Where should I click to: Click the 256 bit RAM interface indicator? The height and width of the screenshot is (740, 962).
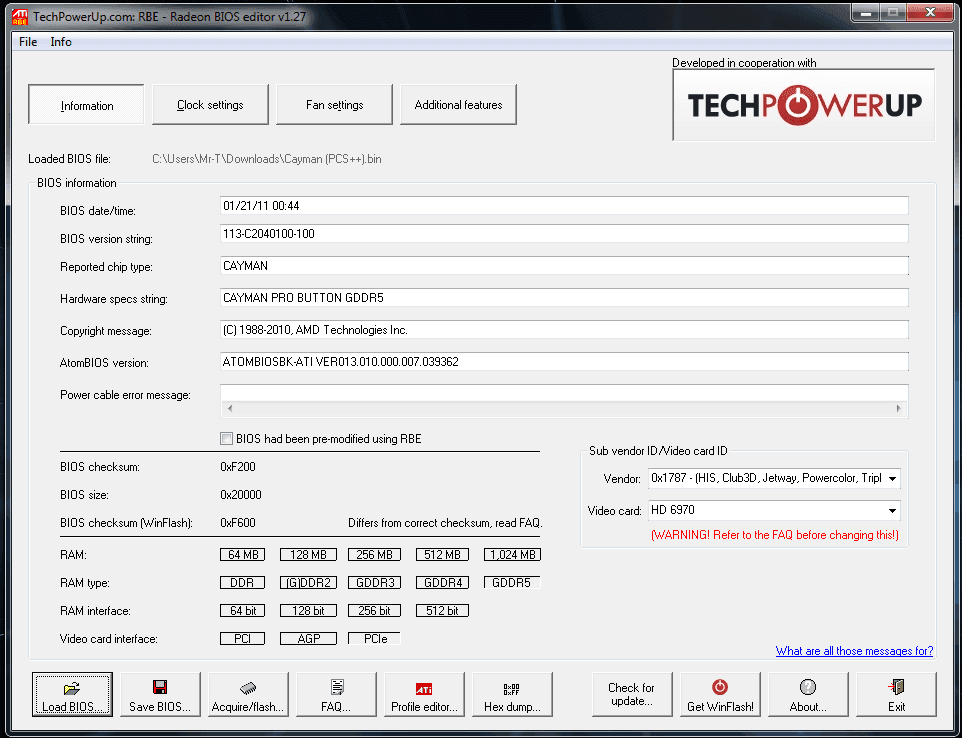pos(374,611)
